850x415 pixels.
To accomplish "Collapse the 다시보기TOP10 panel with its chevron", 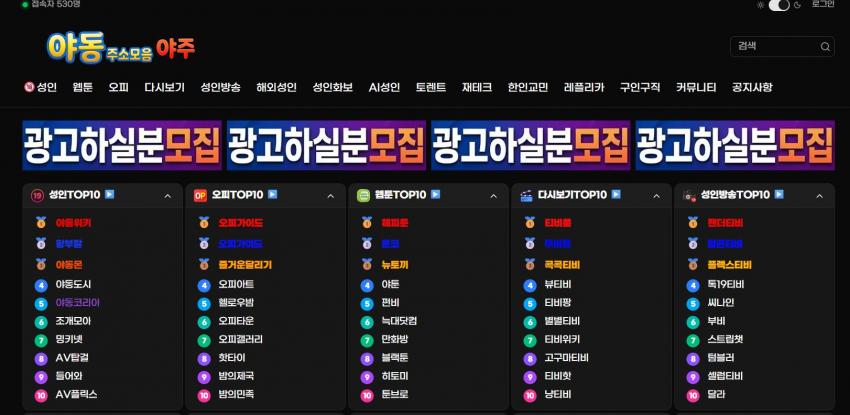I will pos(656,197).
